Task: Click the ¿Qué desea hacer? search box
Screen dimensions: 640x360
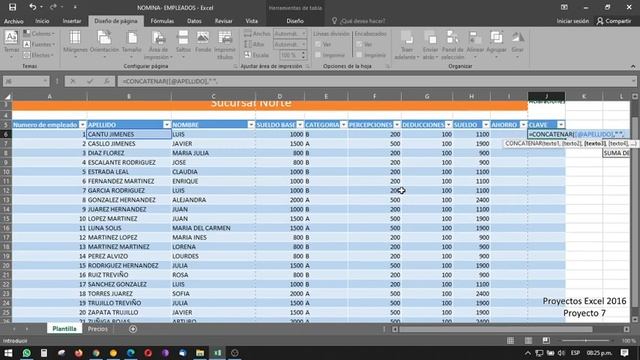Action: (x=362, y=21)
